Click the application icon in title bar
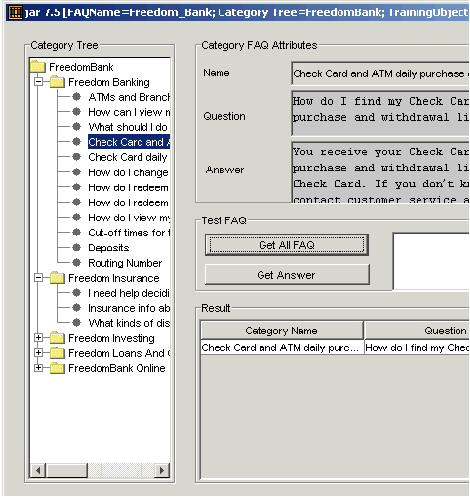This screenshot has width=470, height=497. [15, 12]
